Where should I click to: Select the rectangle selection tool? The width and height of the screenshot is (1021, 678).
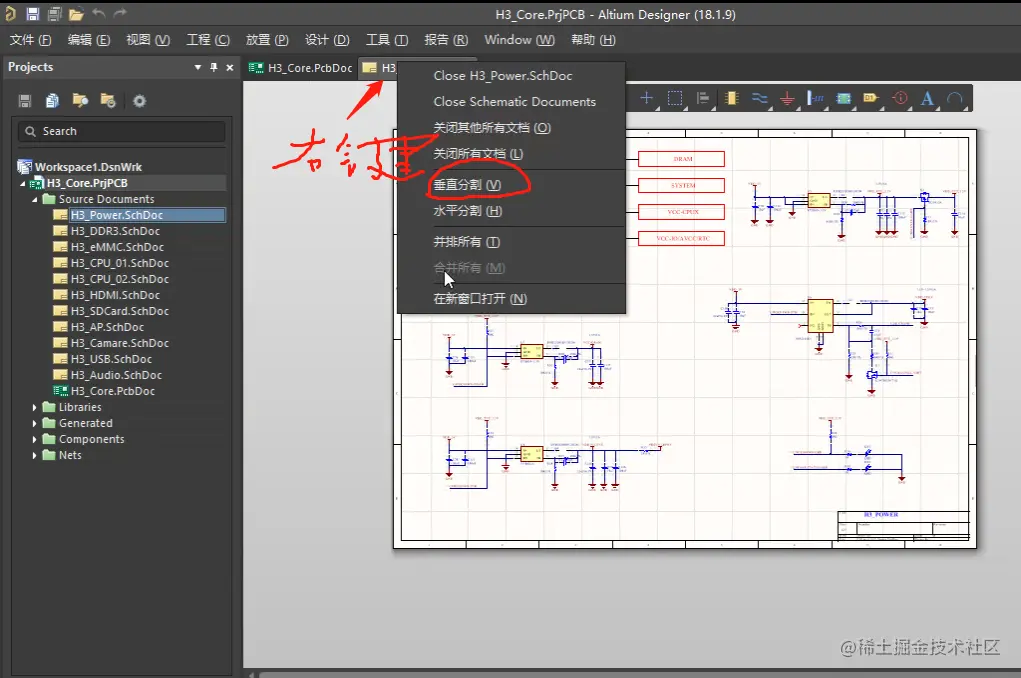point(675,98)
